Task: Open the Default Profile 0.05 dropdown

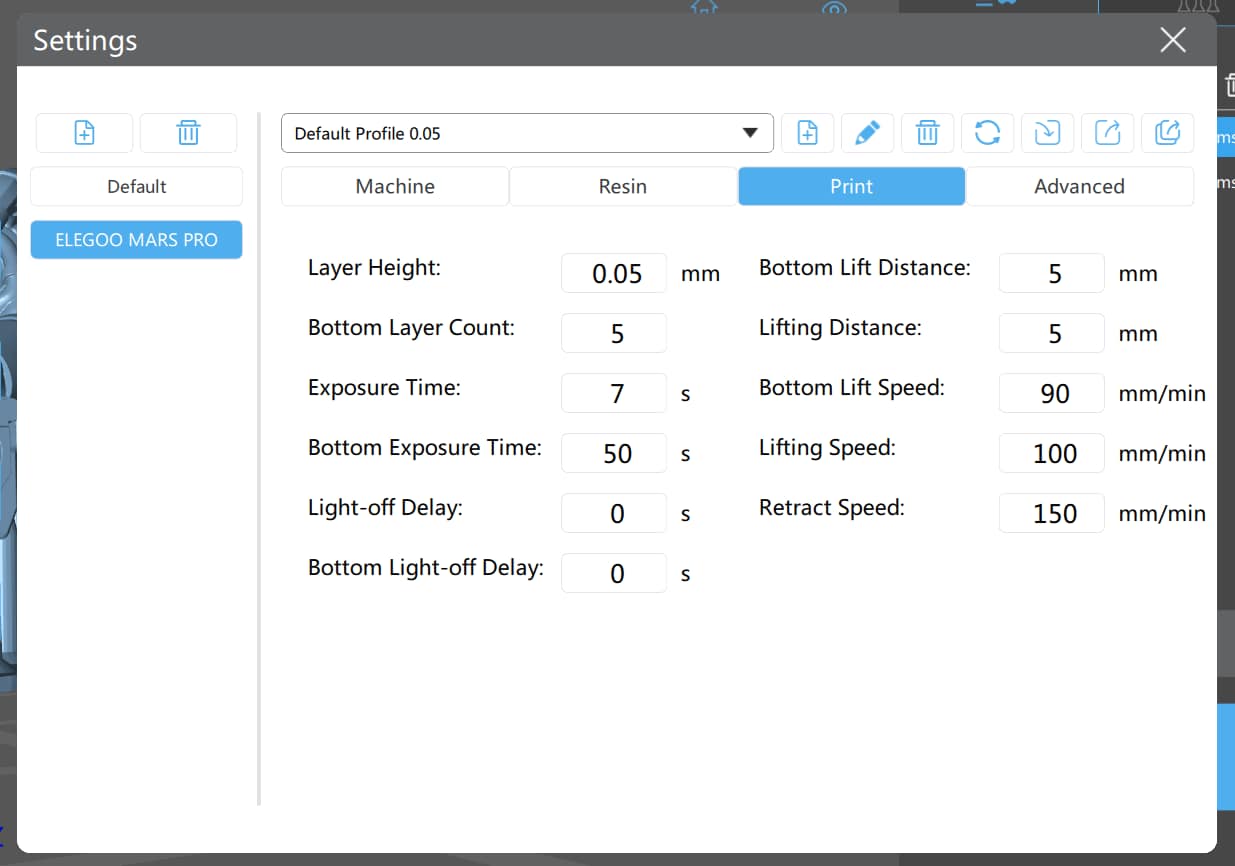Action: click(x=527, y=133)
